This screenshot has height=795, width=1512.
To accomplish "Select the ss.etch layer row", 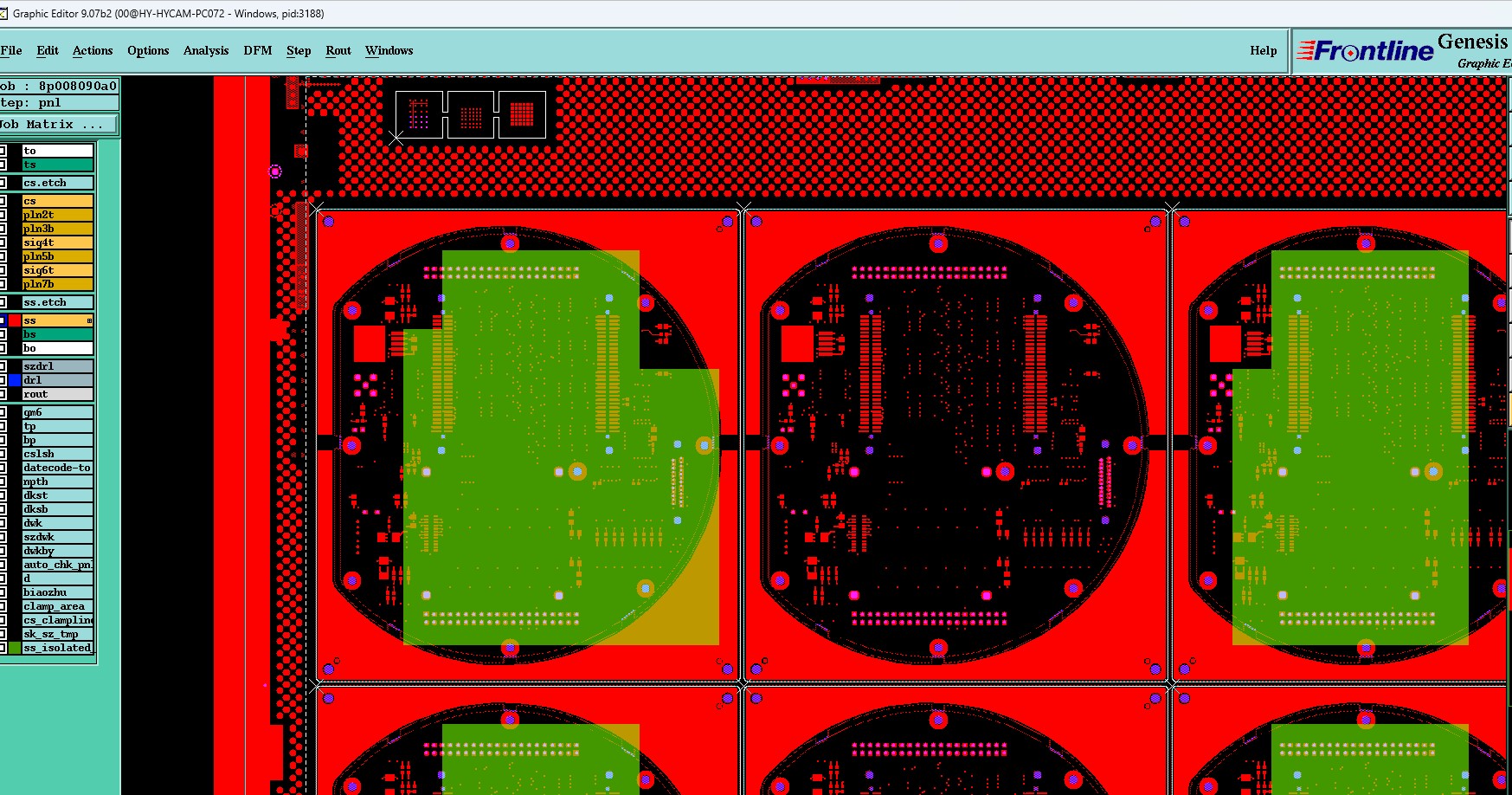I will click(x=57, y=302).
